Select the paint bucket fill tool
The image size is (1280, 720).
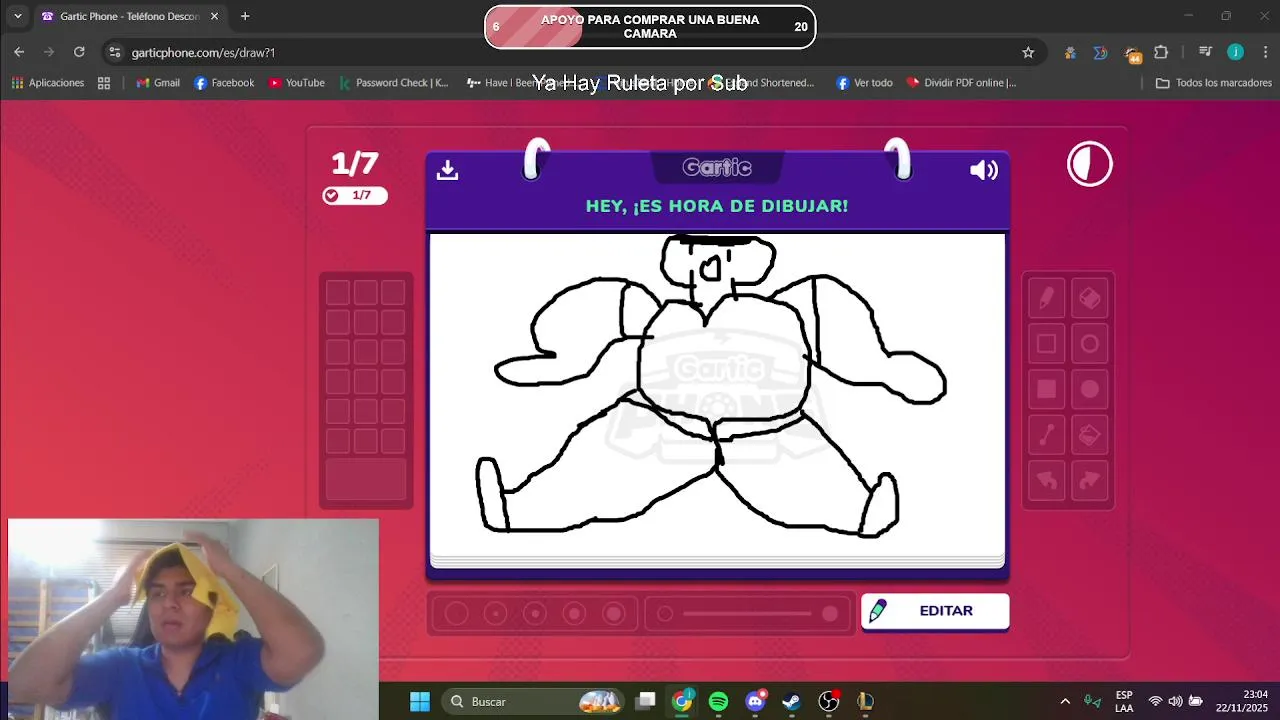[x=1090, y=435]
